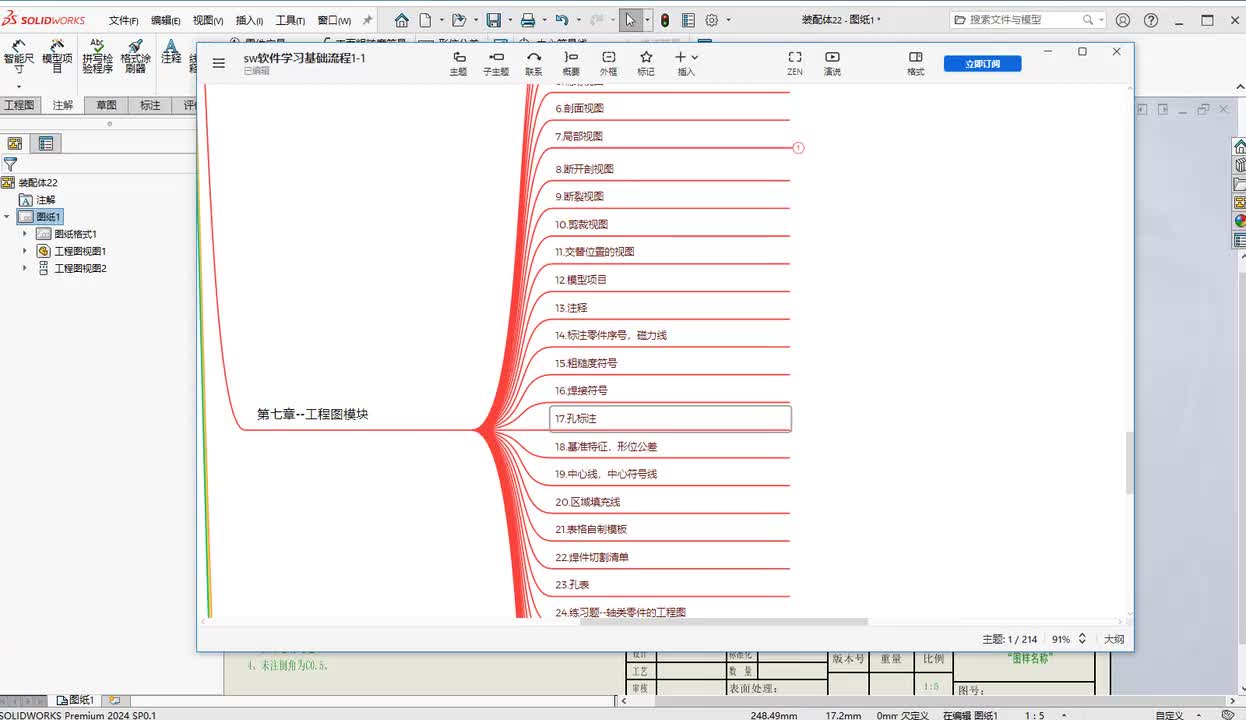The height and width of the screenshot is (720, 1246).
Task: Open the 文件(F) menu
Action: coord(123,20)
